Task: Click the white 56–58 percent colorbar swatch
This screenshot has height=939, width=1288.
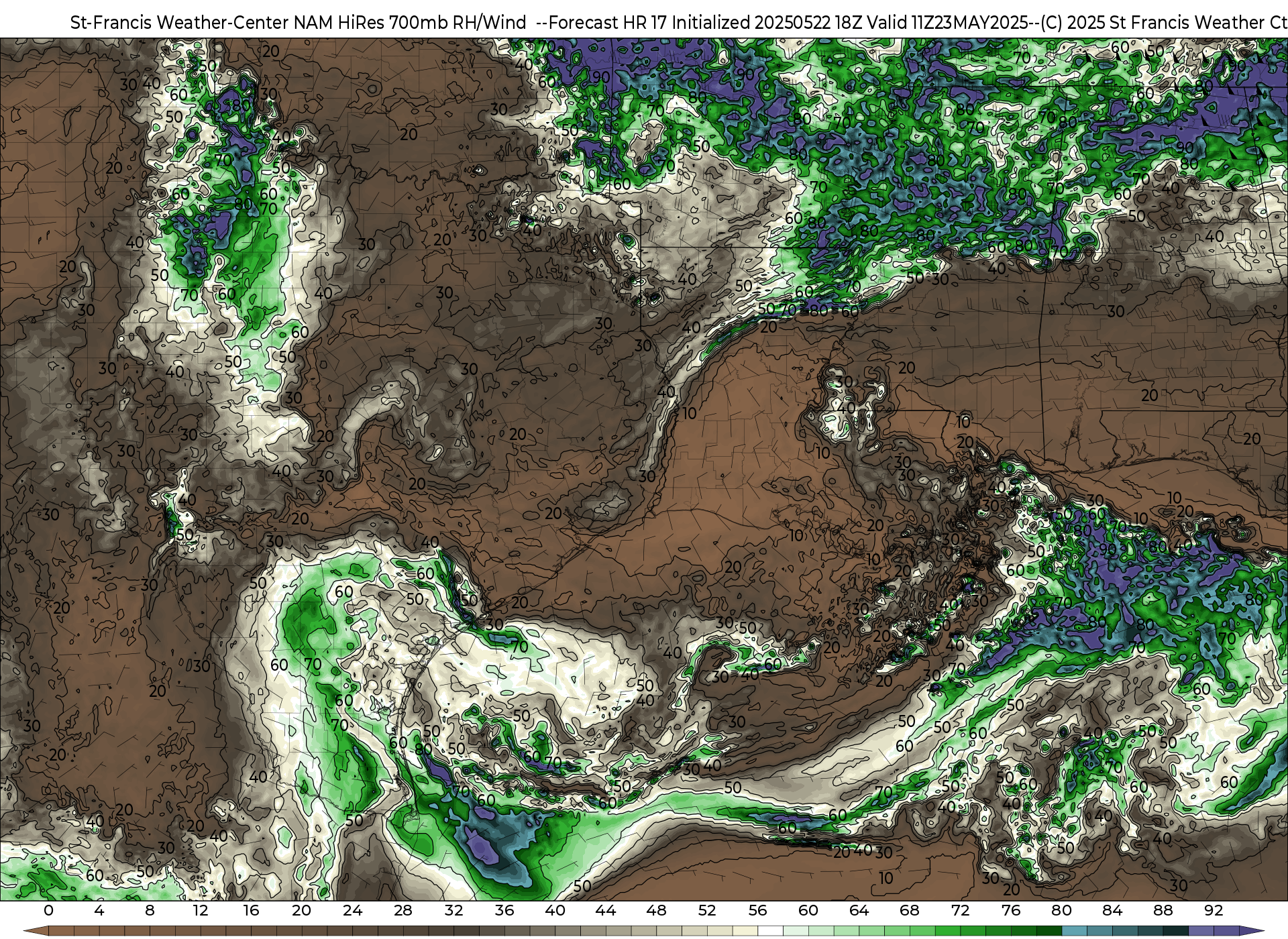Action: click(770, 931)
